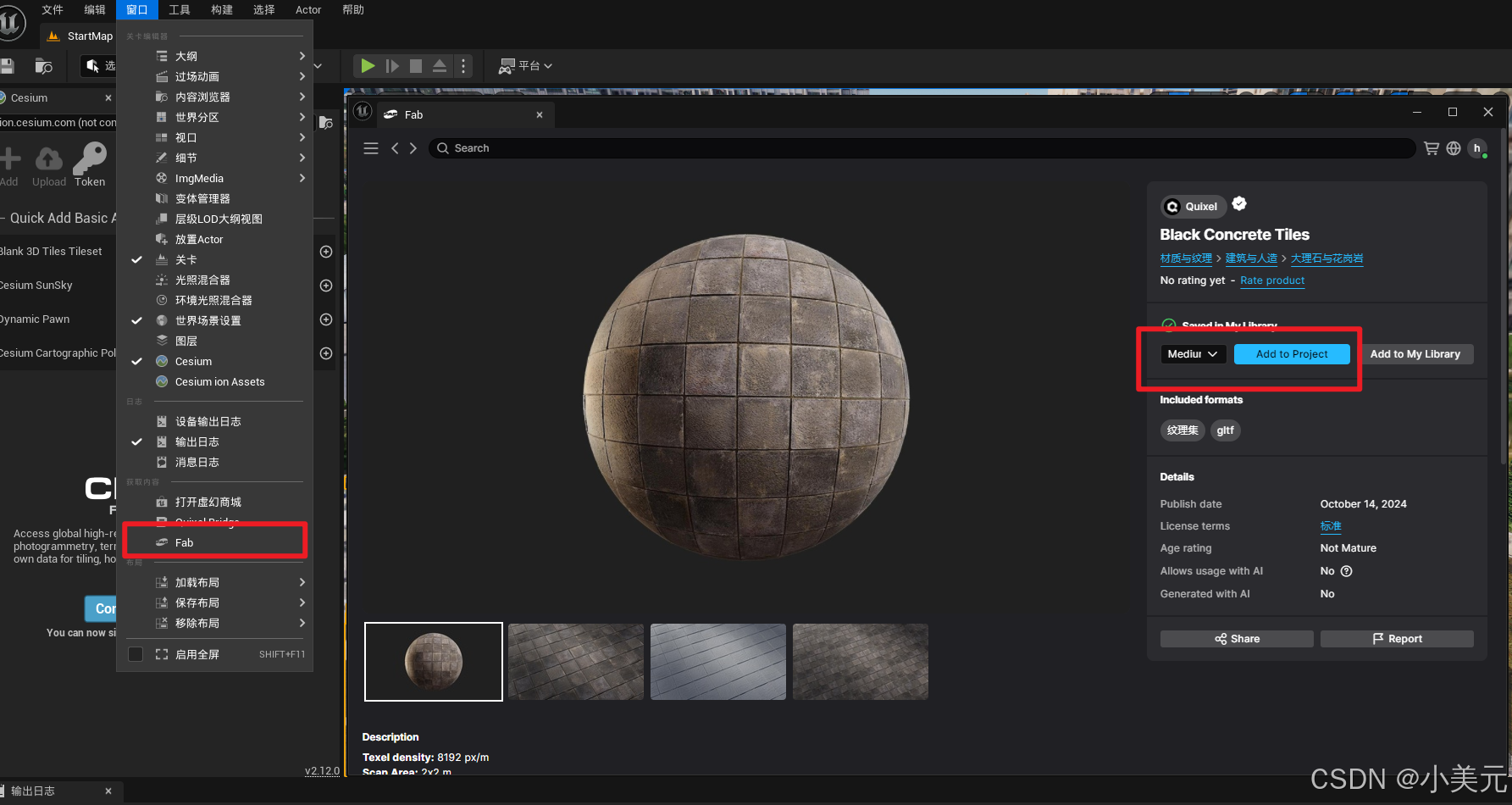Go back in Fab browser
The width and height of the screenshot is (1512, 805).
click(395, 148)
